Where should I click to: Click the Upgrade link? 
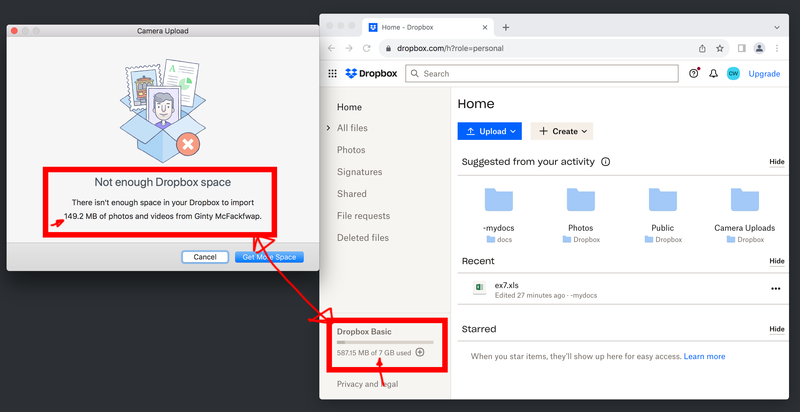coord(764,74)
